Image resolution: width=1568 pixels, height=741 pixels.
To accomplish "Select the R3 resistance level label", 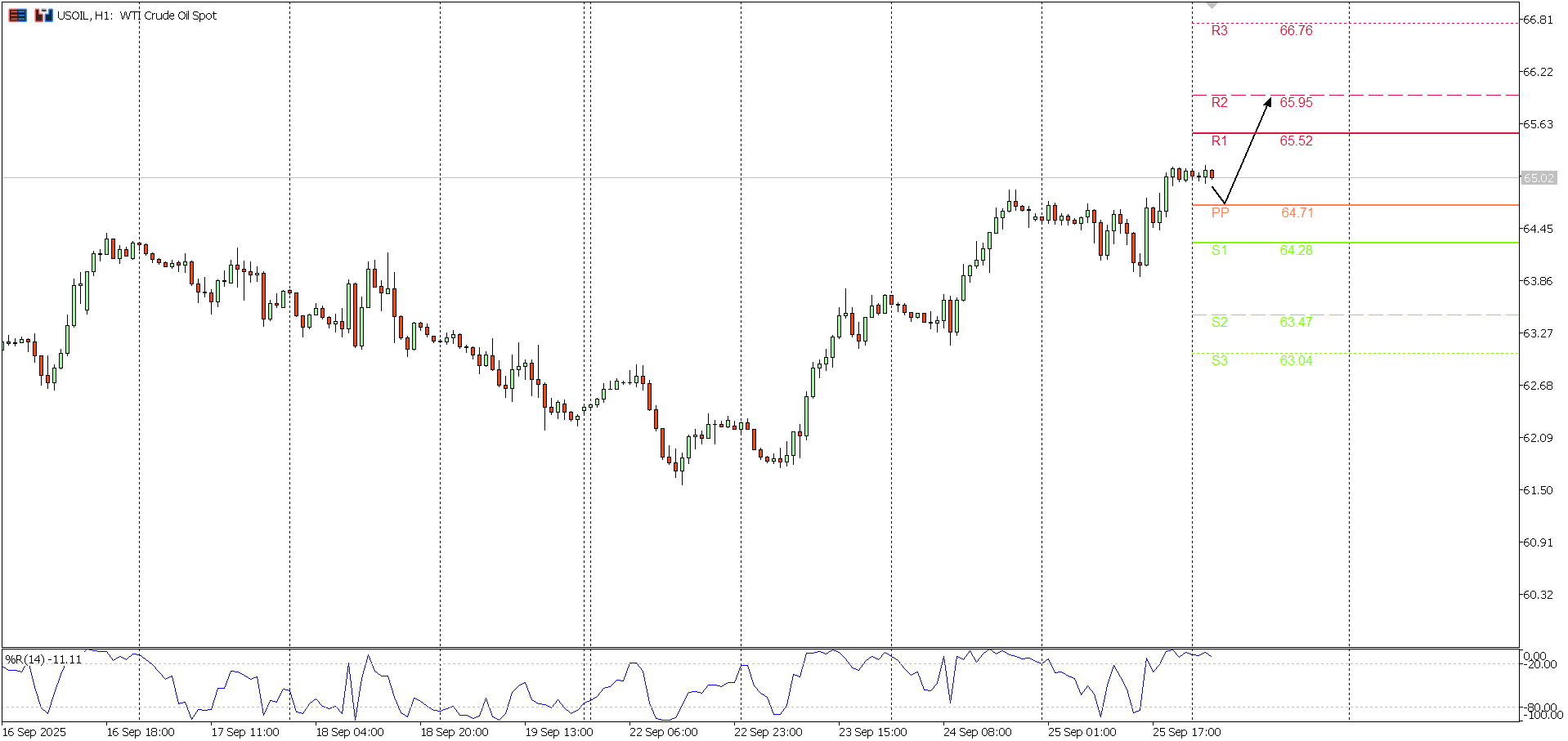I will pyautogui.click(x=1219, y=31).
